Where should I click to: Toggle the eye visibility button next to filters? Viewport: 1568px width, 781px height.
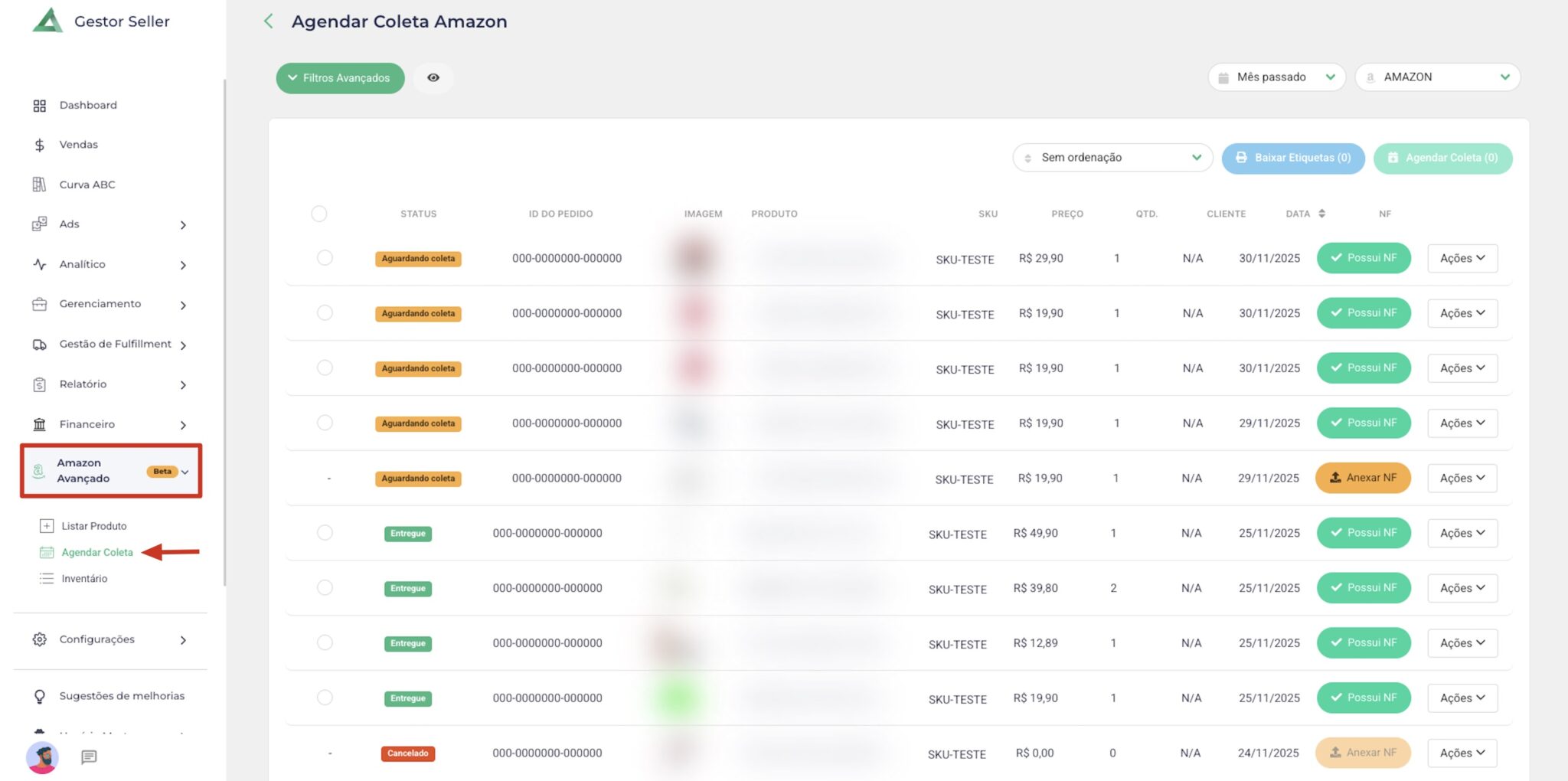(x=433, y=78)
